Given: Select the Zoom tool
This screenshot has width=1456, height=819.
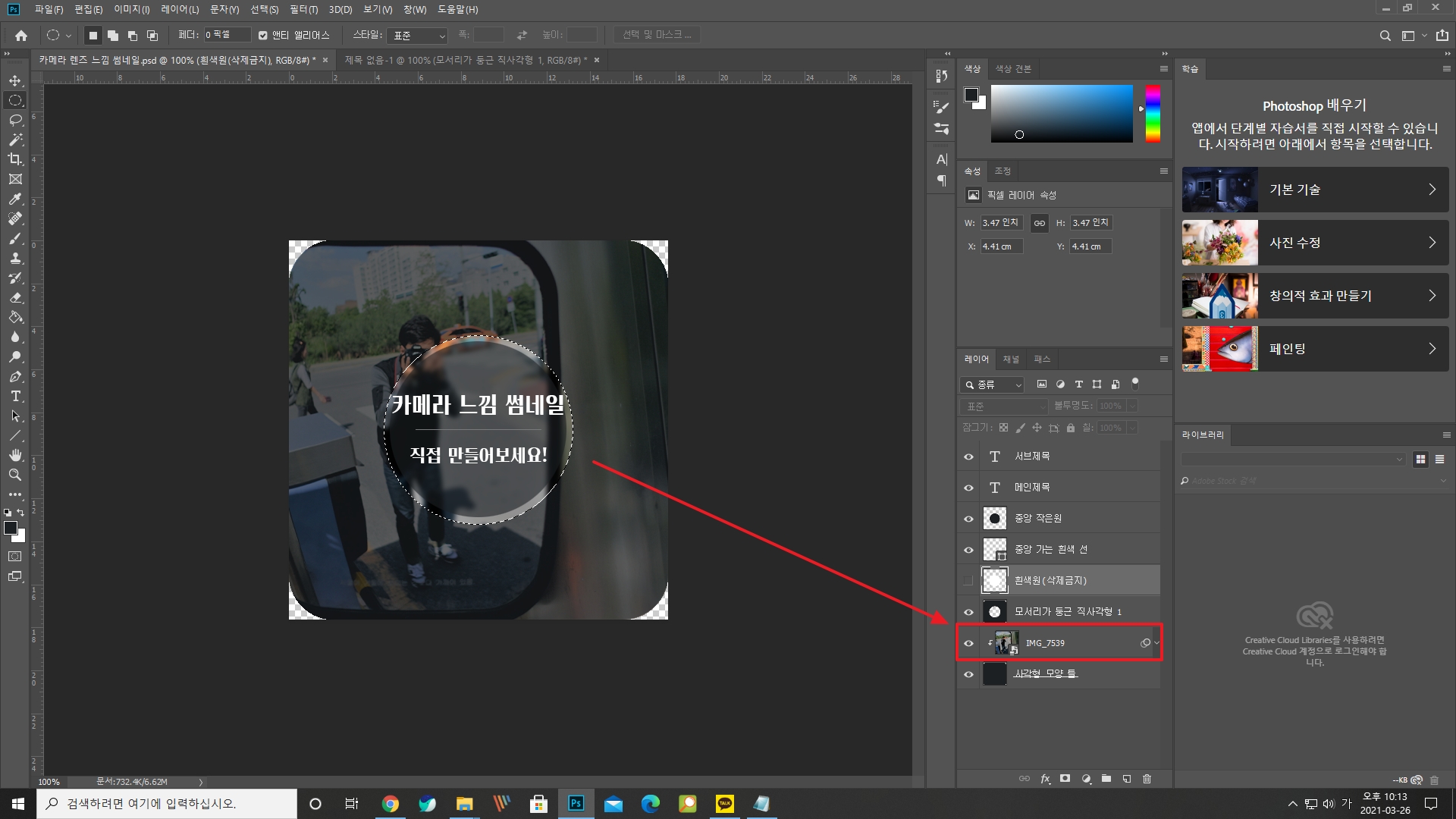Looking at the screenshot, I should tap(15, 475).
